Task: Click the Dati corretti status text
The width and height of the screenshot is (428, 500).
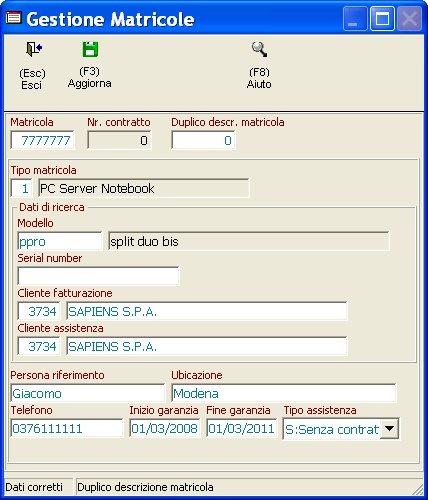Action: pyautogui.click(x=34, y=487)
